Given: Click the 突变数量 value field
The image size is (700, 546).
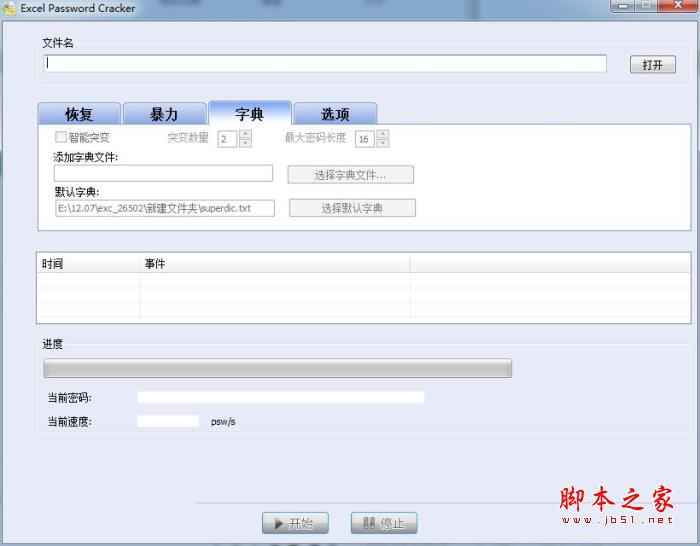Looking at the screenshot, I should tap(227, 139).
